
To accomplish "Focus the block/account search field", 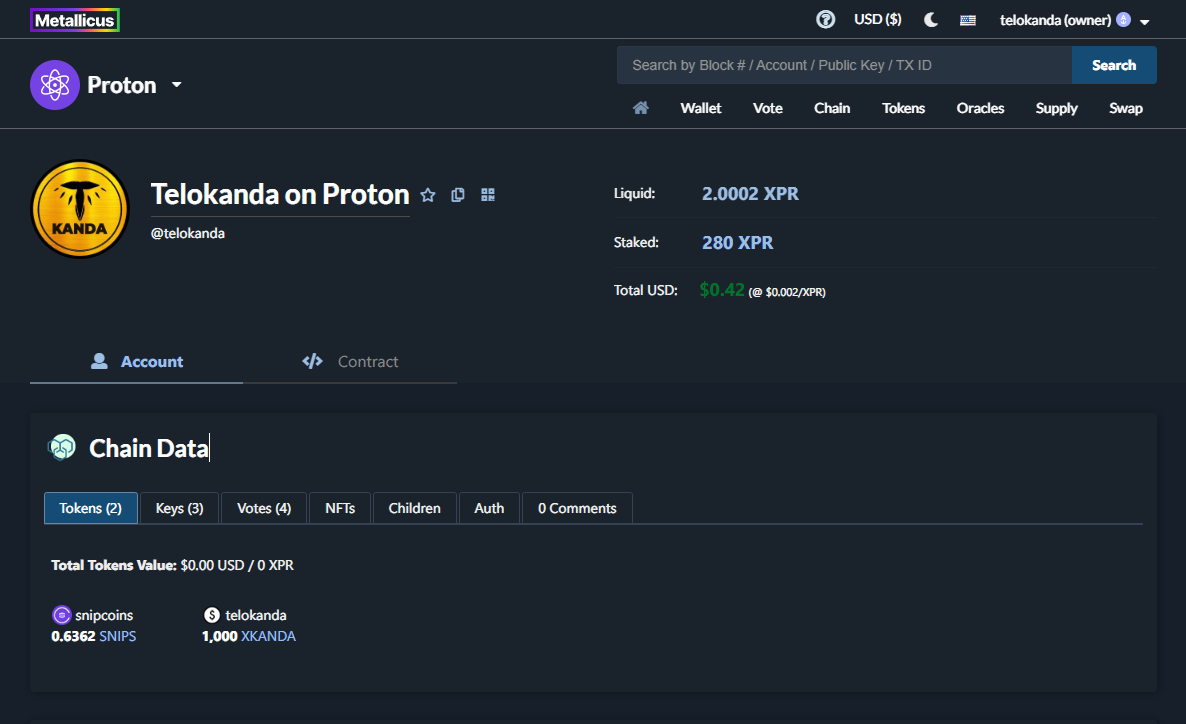I will (x=844, y=65).
